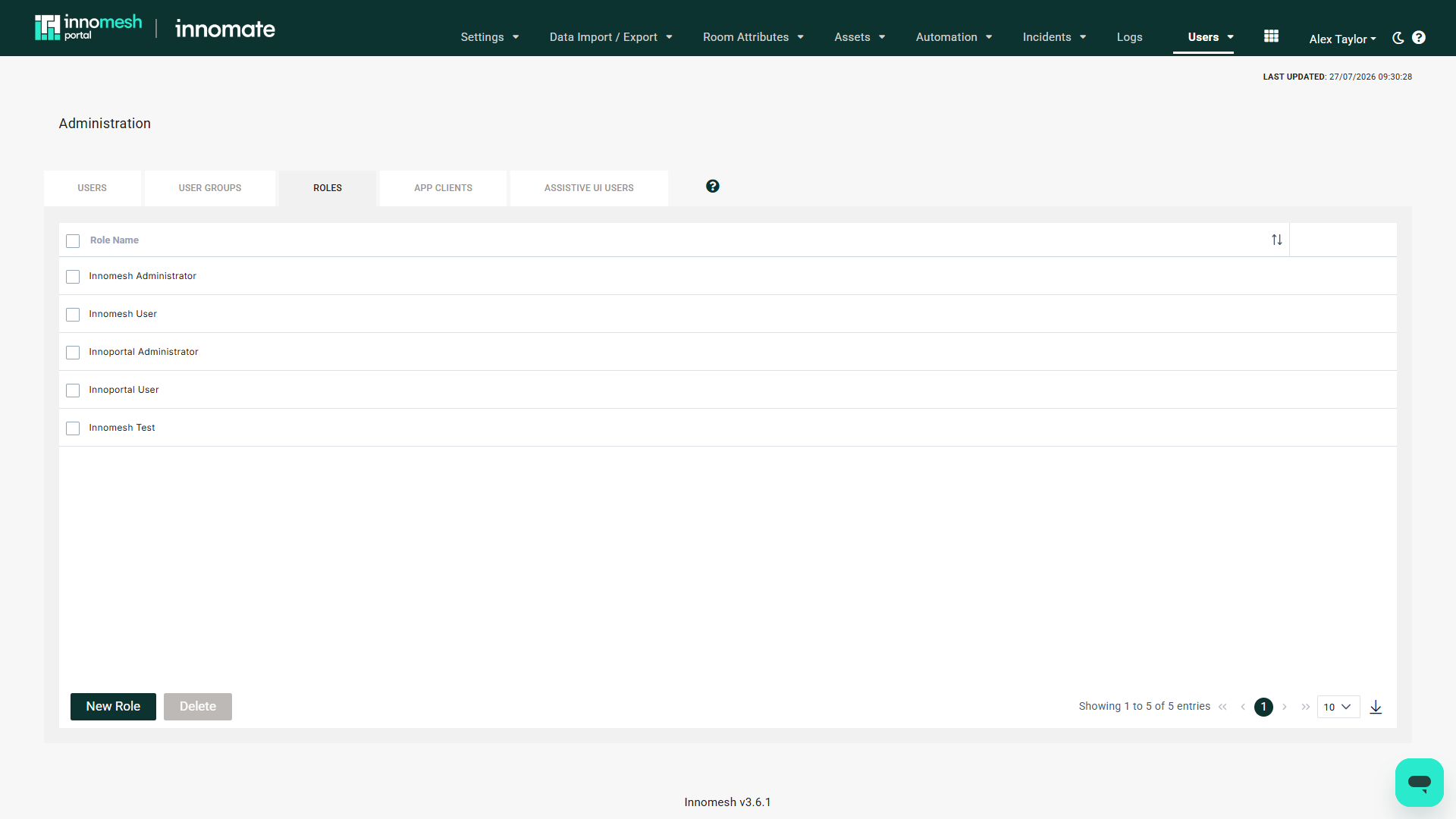This screenshot has width=1456, height=819.
Task: Go to previous page arrow
Action: click(1243, 707)
